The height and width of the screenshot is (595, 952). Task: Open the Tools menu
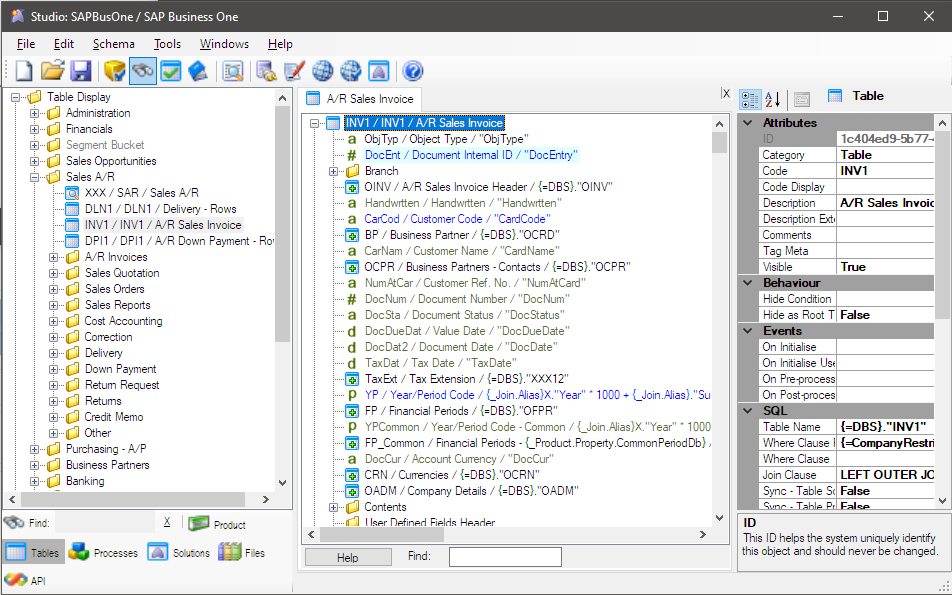click(x=167, y=44)
